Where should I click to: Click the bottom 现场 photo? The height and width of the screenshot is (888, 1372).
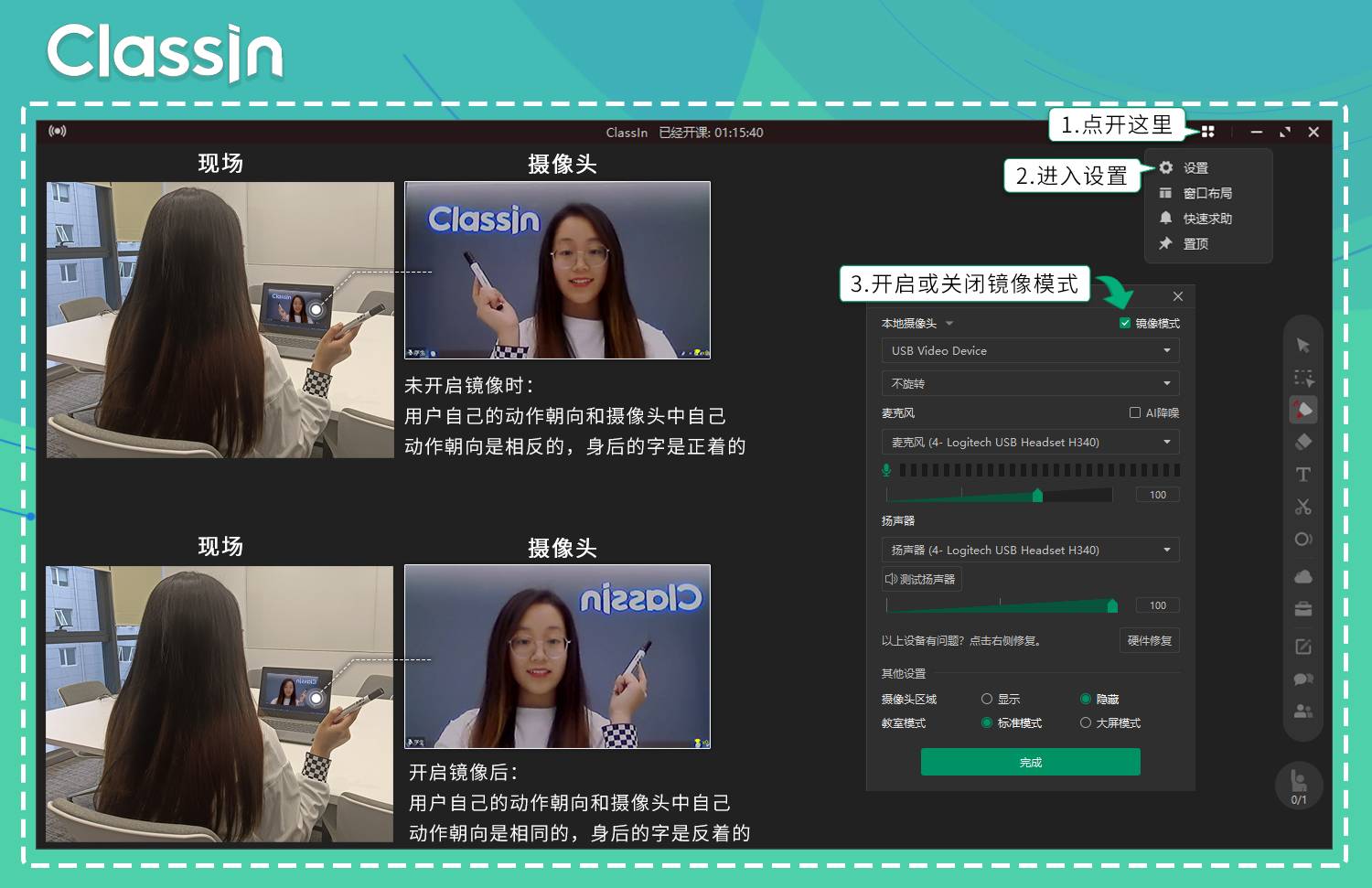coord(220,703)
